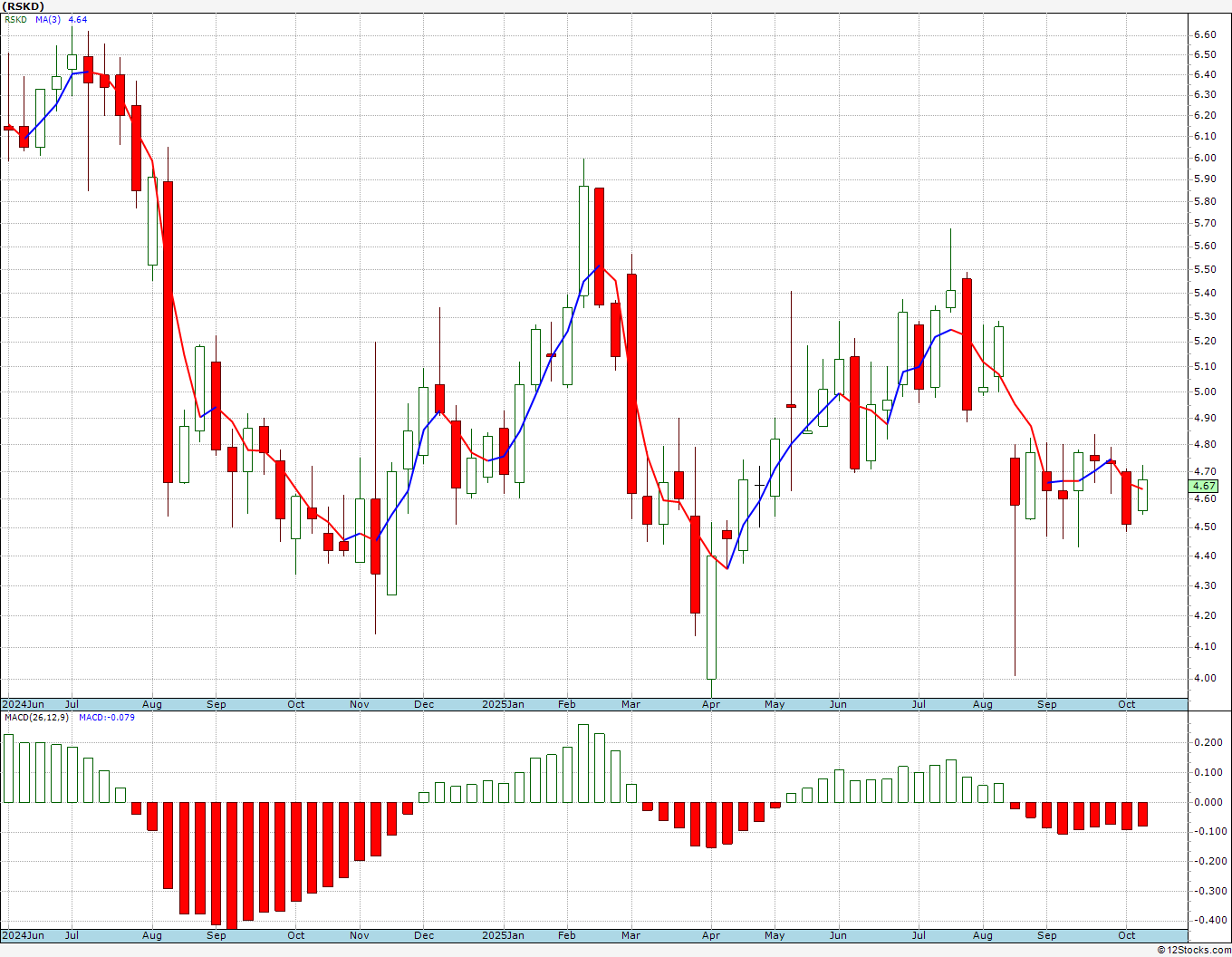Select the current price tag 4.67
The width and height of the screenshot is (1232, 957).
pyautogui.click(x=1204, y=487)
